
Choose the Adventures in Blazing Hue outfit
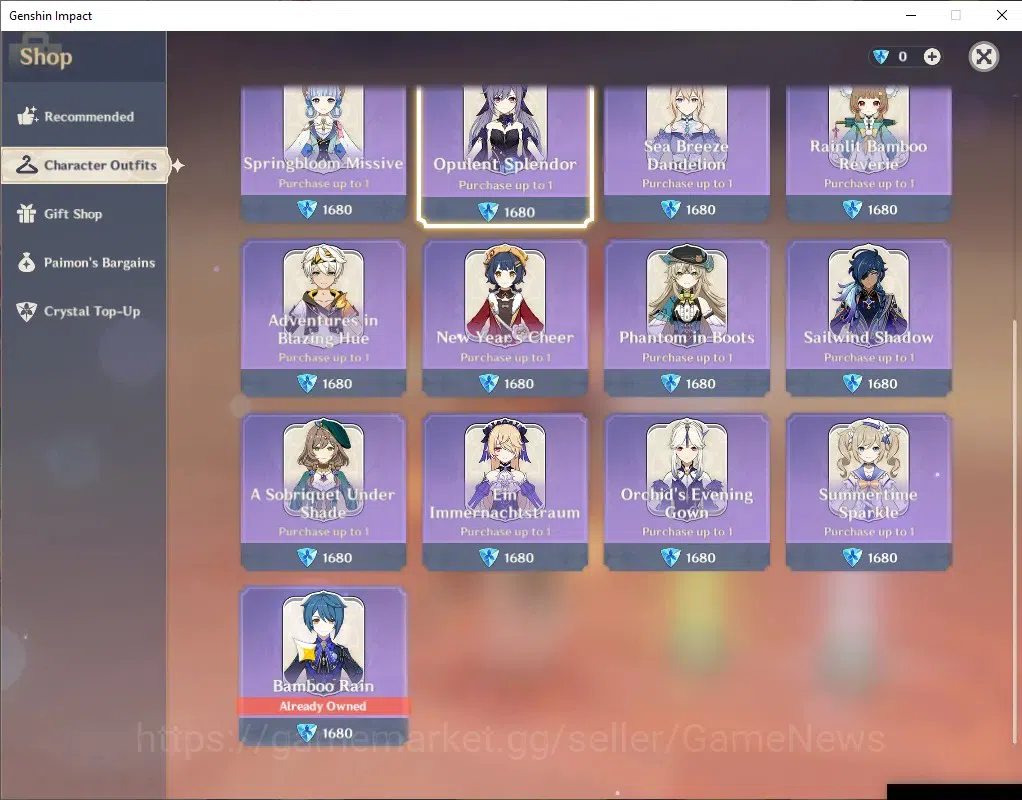click(323, 318)
